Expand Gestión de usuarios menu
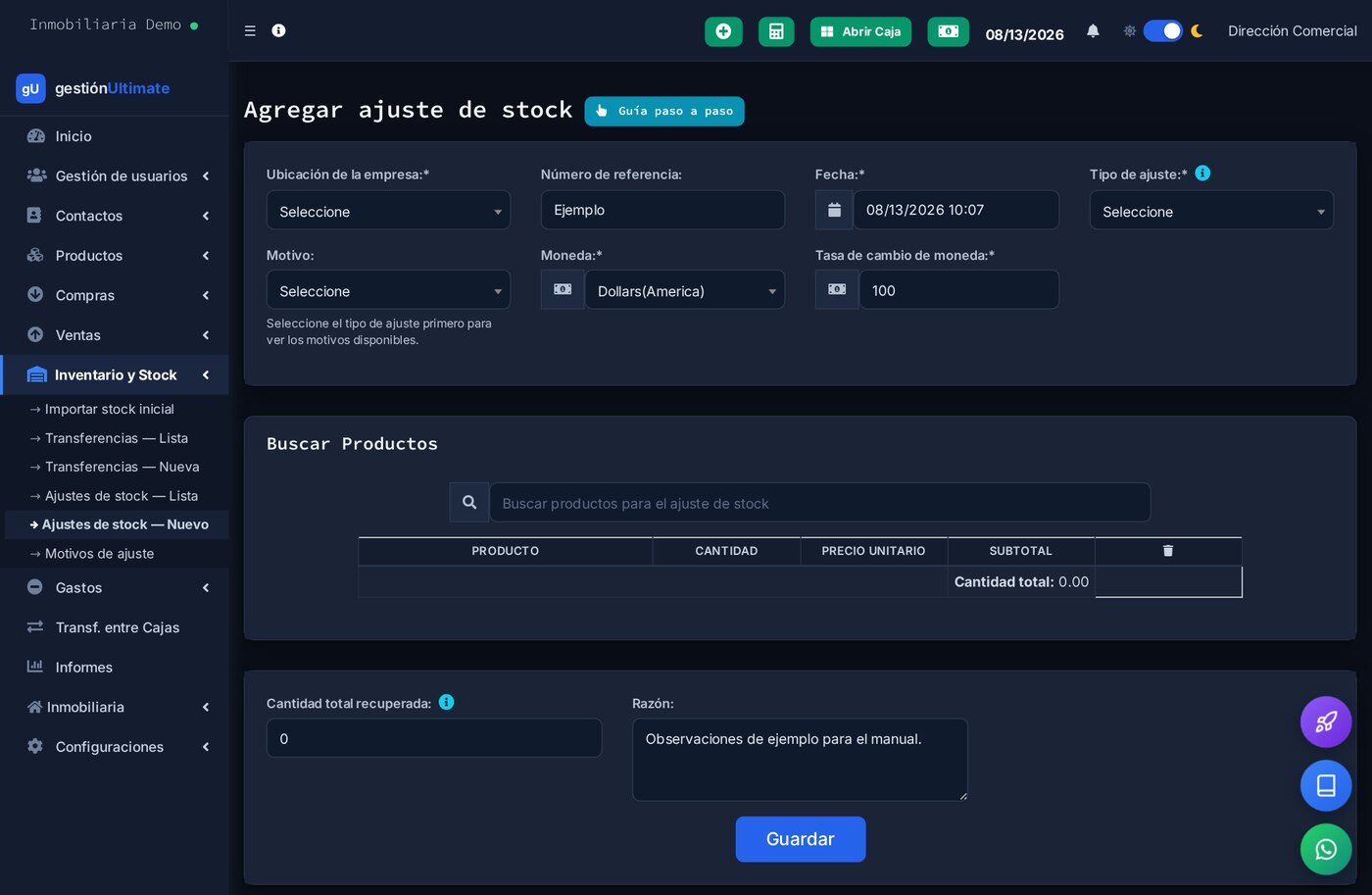Screen dimensions: 1372x895 (x=115, y=175)
